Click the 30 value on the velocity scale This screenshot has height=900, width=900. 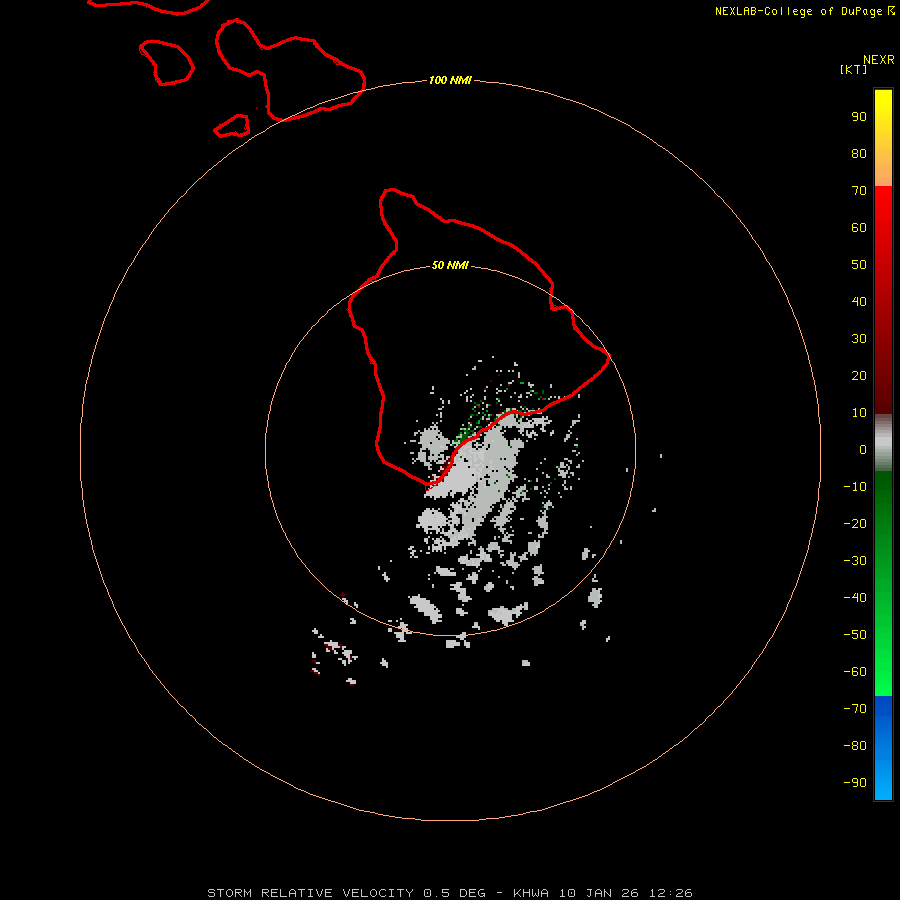pyautogui.click(x=859, y=339)
